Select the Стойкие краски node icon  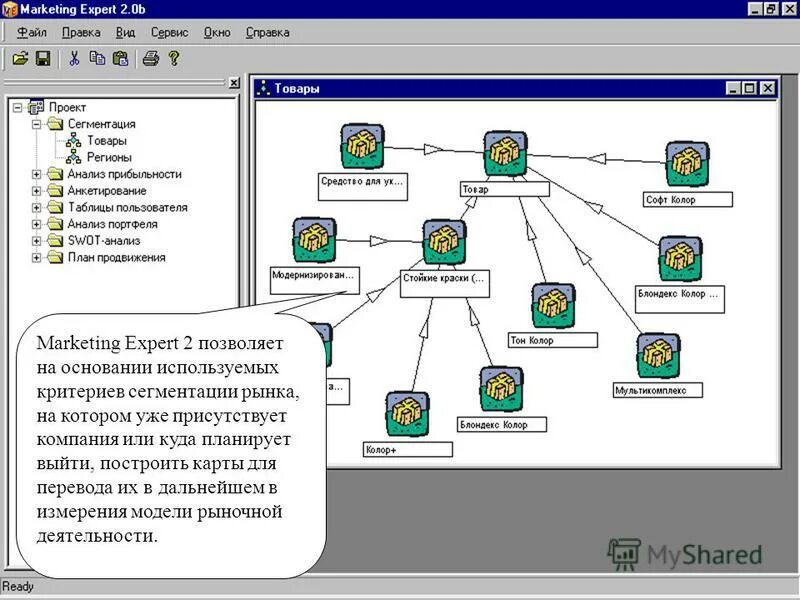click(444, 242)
